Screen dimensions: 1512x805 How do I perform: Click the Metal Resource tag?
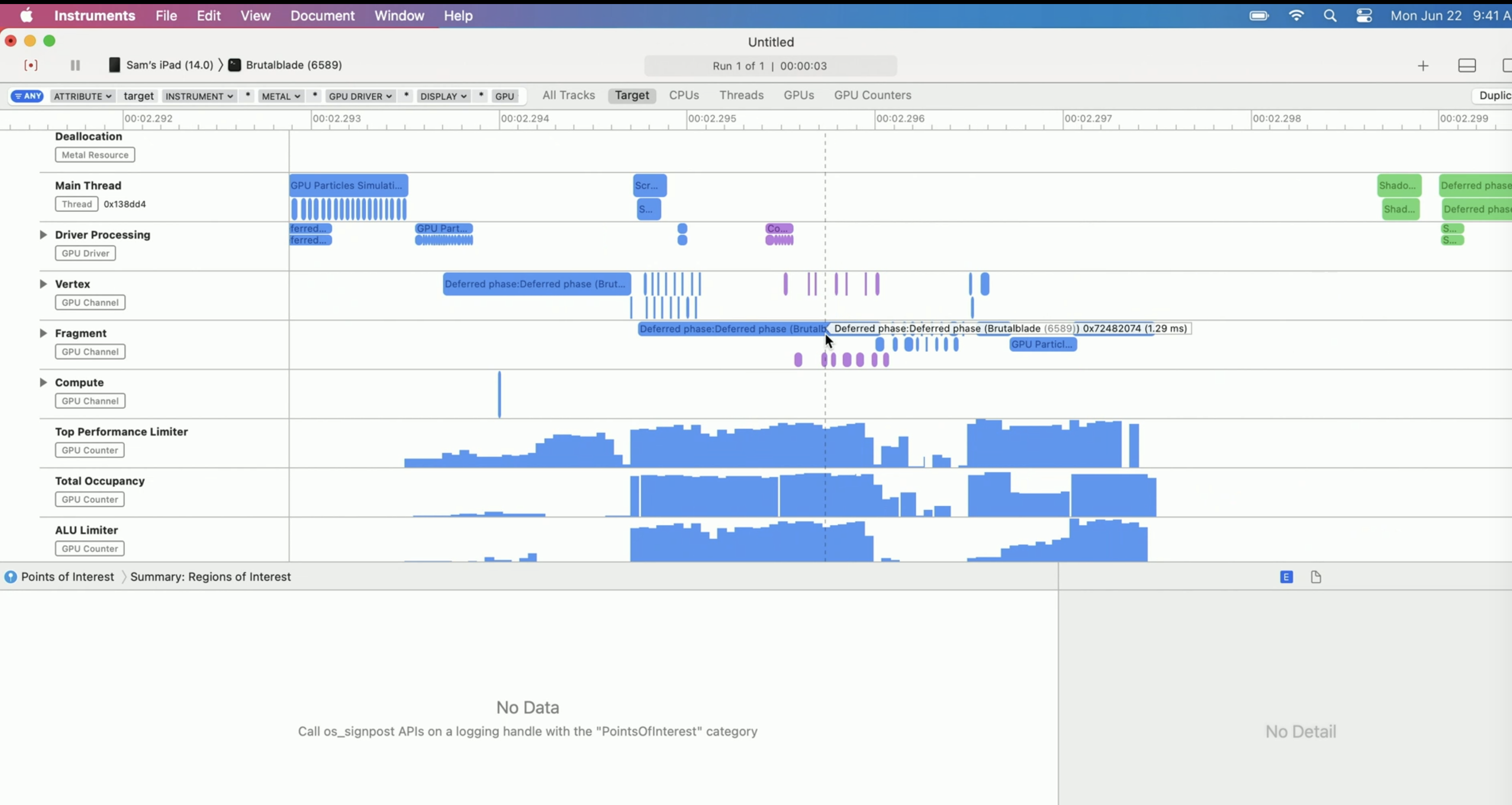(95, 155)
